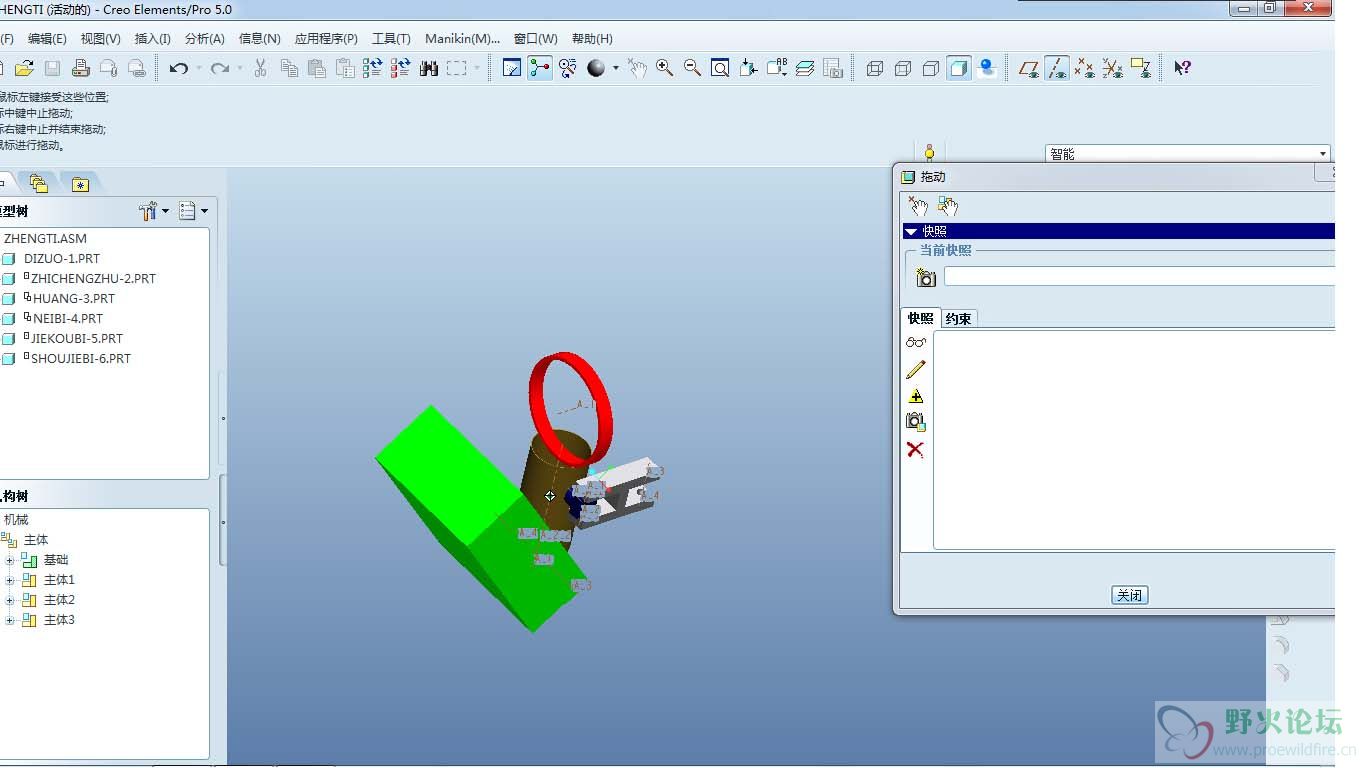Screen dimensions: 1366x768
Task: Click the Layers icon in toolbar
Action: 805,68
